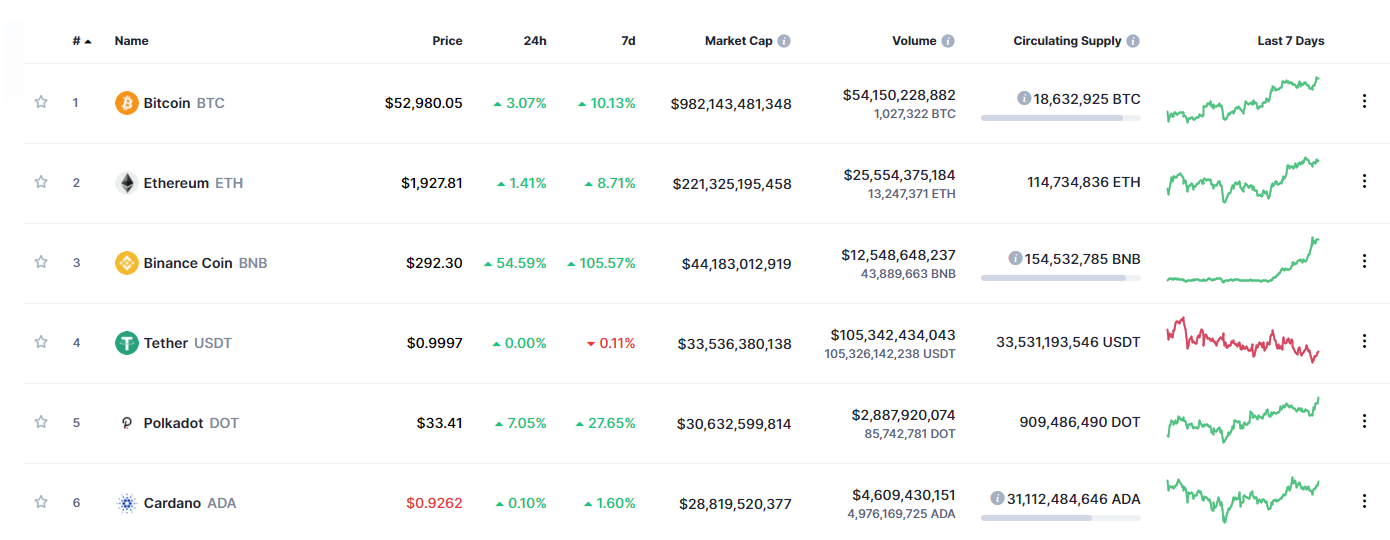This screenshot has width=1390, height=540.
Task: Open Binance Coin 7-day sparkline chart
Action: point(1243,260)
